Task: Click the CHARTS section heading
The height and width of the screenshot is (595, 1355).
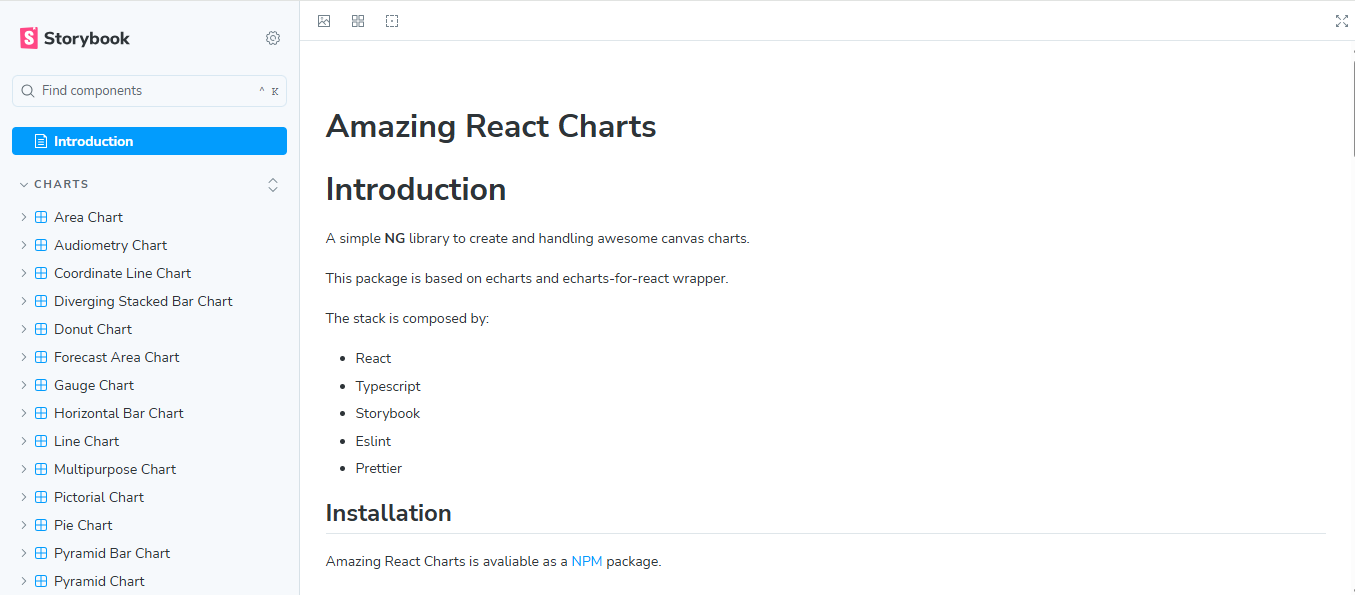Action: point(61,185)
